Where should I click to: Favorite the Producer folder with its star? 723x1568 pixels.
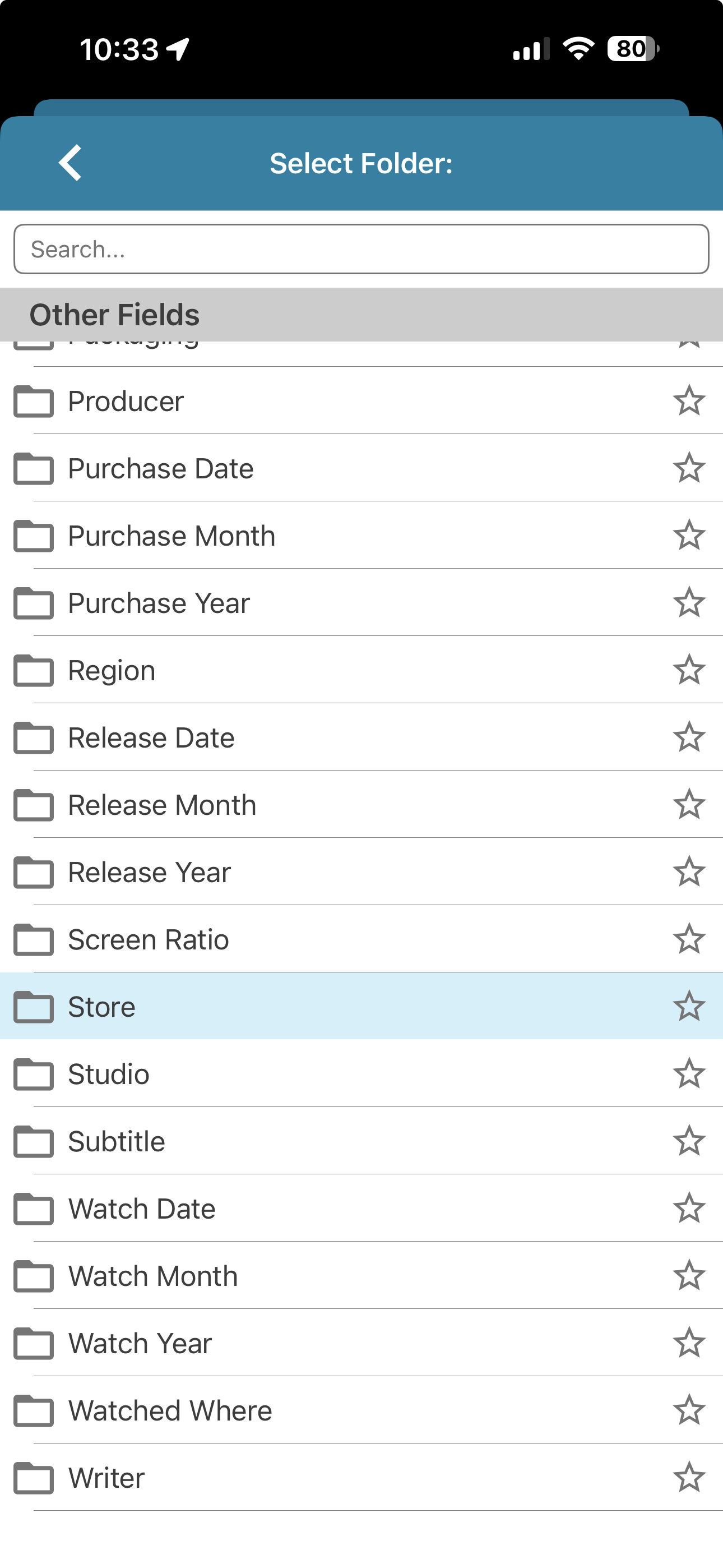click(689, 400)
